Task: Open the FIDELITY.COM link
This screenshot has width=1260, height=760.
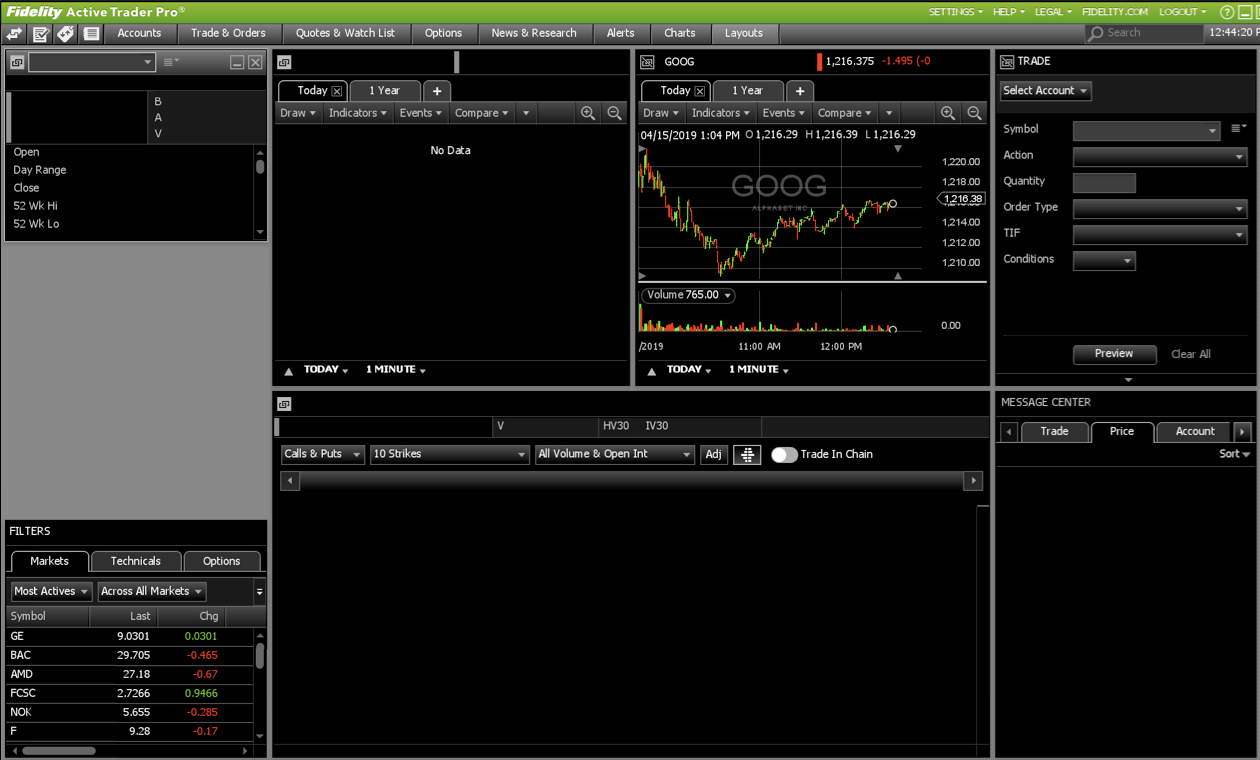Action: pyautogui.click(x=1115, y=12)
